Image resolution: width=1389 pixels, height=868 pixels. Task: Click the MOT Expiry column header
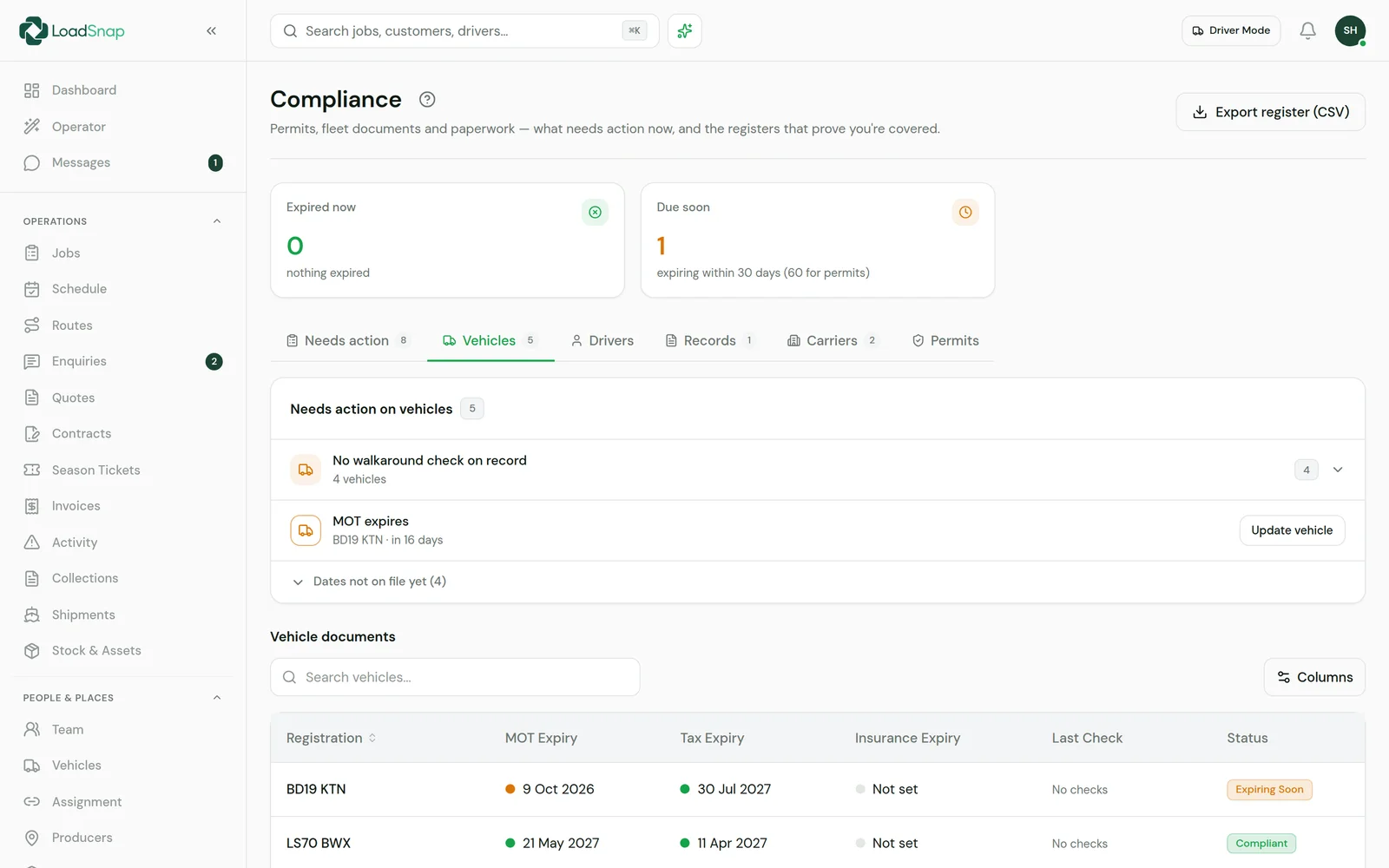(x=541, y=738)
